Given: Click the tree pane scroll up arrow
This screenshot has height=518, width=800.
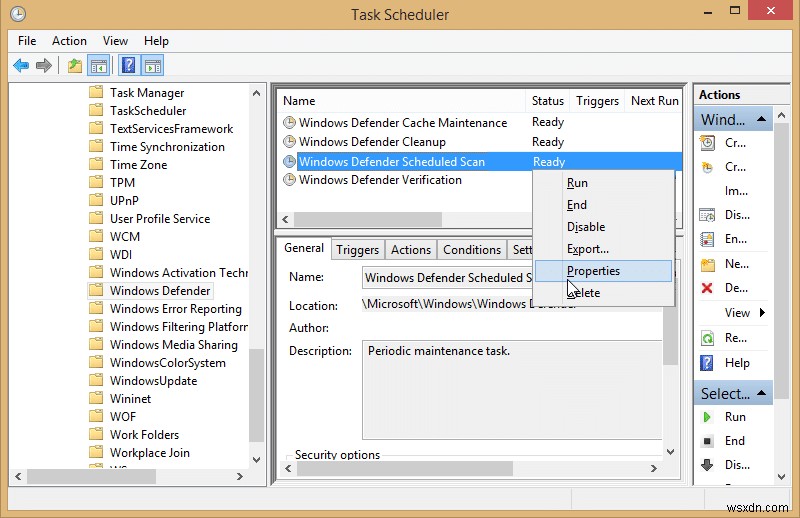Looking at the screenshot, I should (257, 93).
